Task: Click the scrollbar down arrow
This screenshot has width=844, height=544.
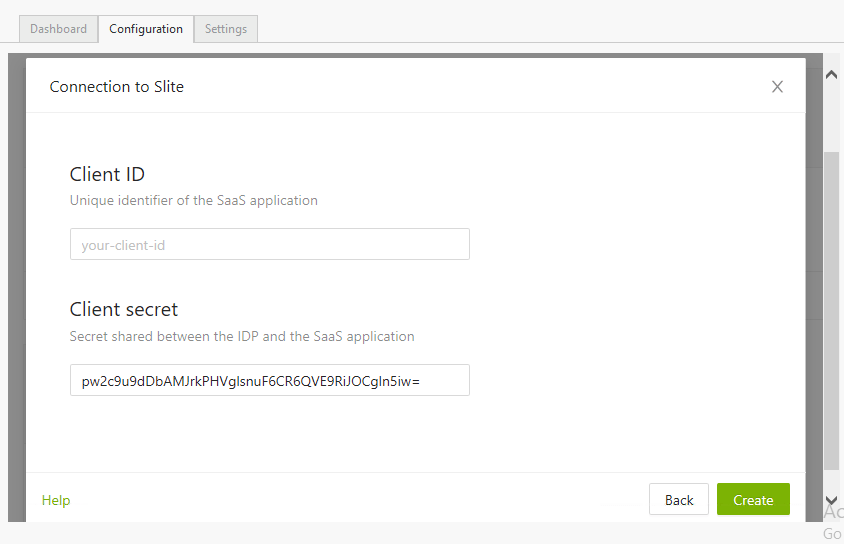Action: [832, 500]
